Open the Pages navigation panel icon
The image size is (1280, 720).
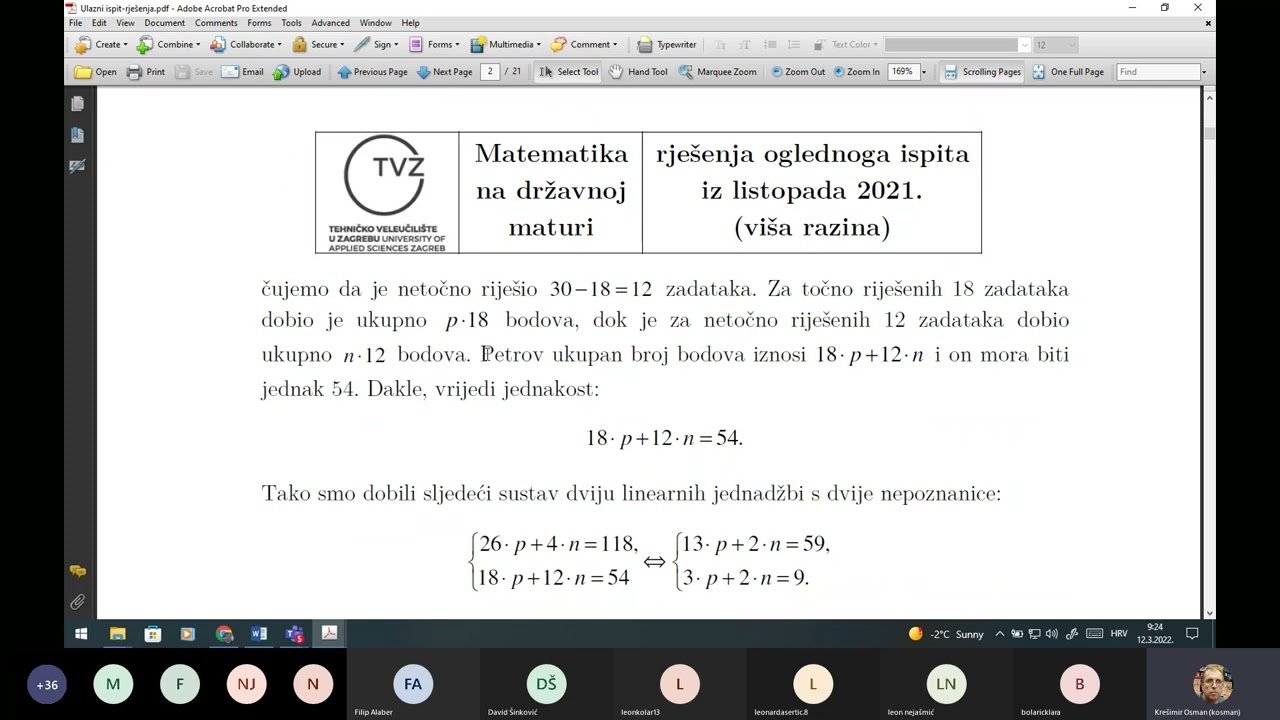click(77, 104)
